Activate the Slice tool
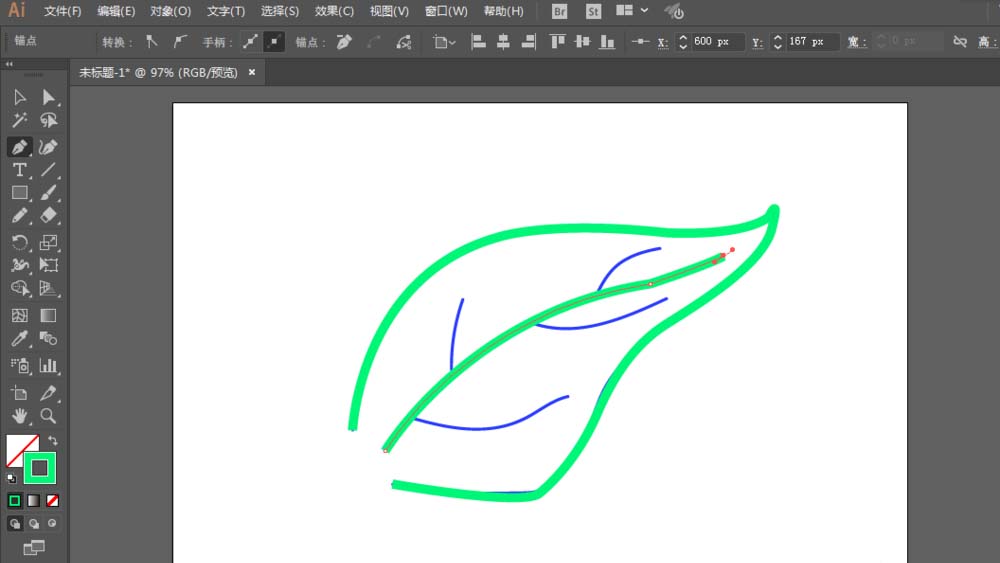The width and height of the screenshot is (1000, 563). (48, 393)
